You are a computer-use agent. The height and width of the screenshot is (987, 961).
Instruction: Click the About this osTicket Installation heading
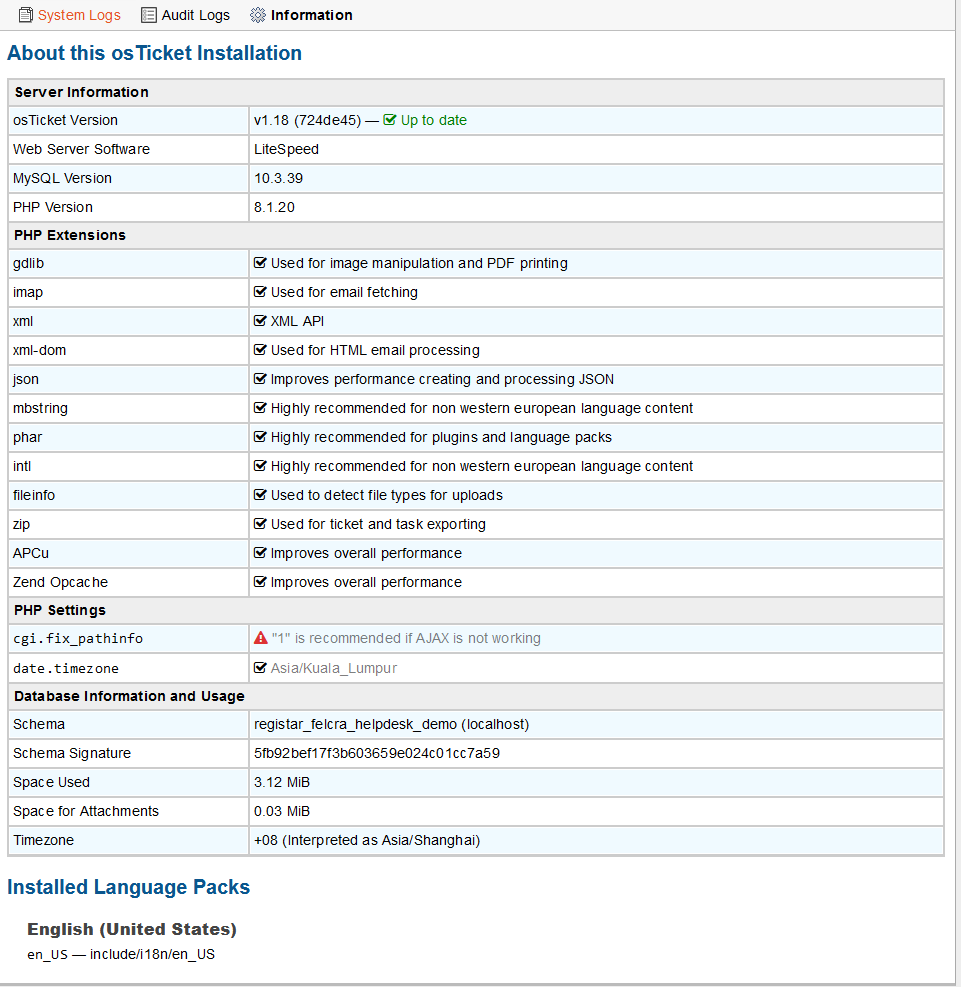(x=154, y=53)
